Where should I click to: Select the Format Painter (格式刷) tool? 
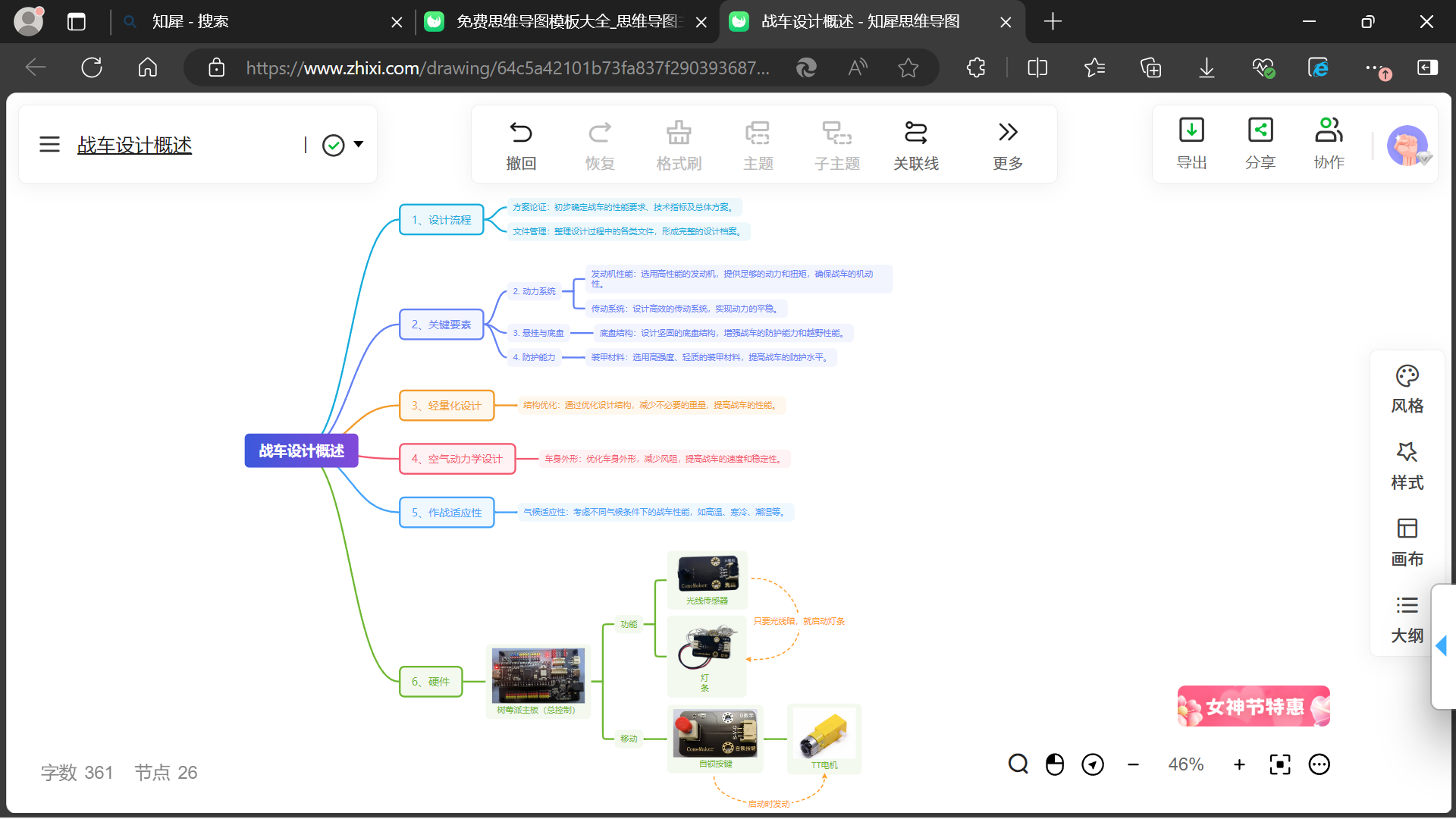click(x=679, y=145)
